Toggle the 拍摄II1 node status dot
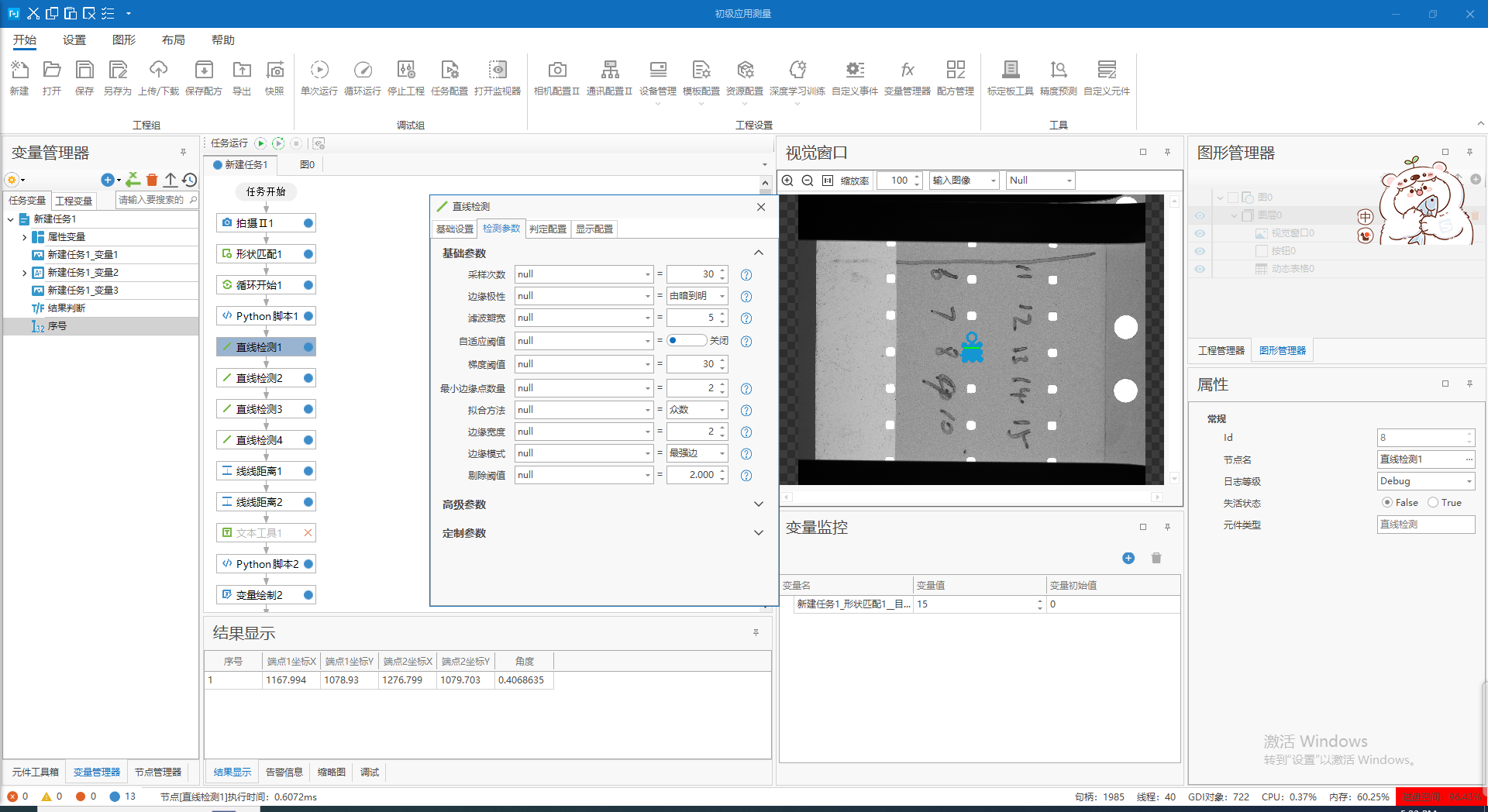Viewport: 1488px width, 812px height. [308, 223]
